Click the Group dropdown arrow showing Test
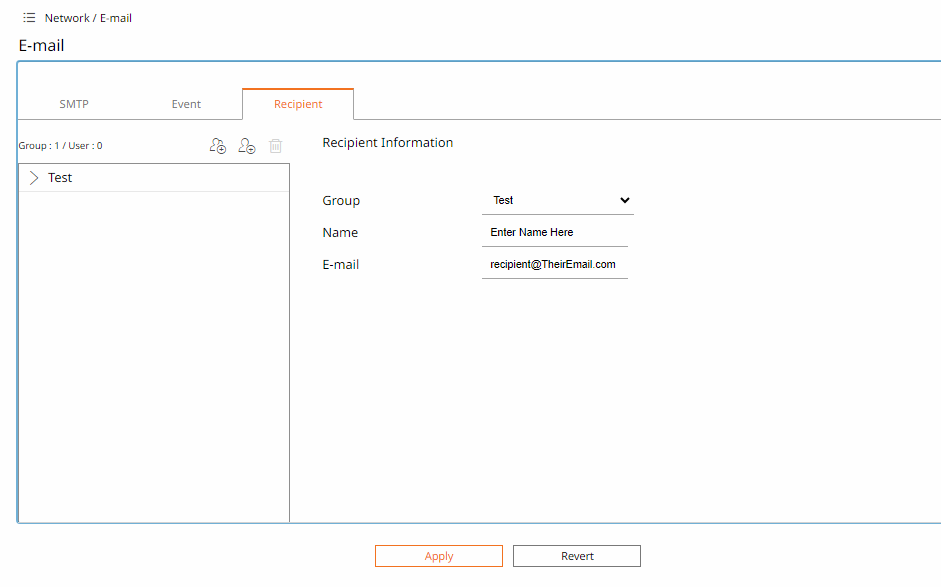This screenshot has width=941, height=587. click(x=624, y=200)
